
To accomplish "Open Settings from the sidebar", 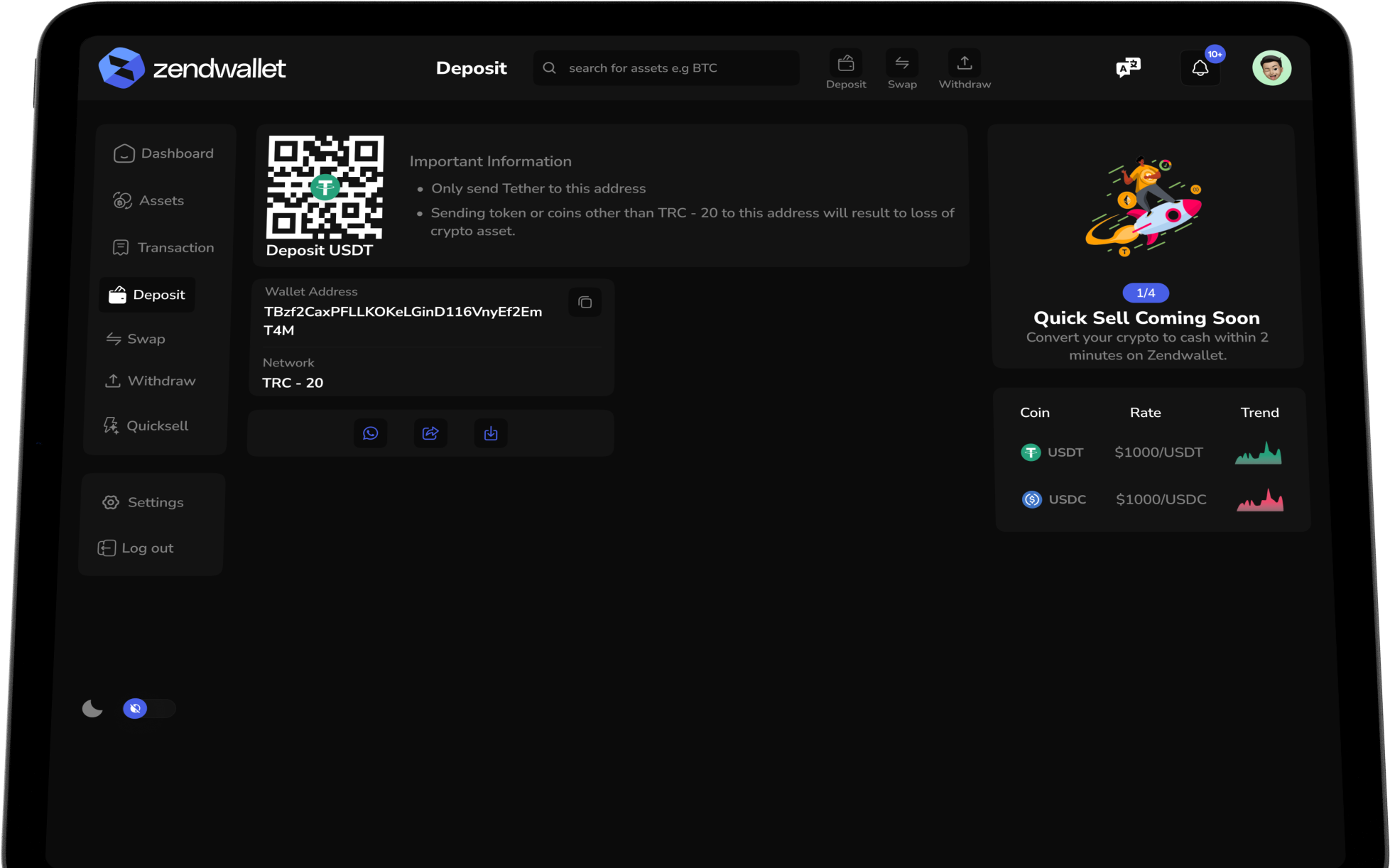I will click(x=155, y=502).
